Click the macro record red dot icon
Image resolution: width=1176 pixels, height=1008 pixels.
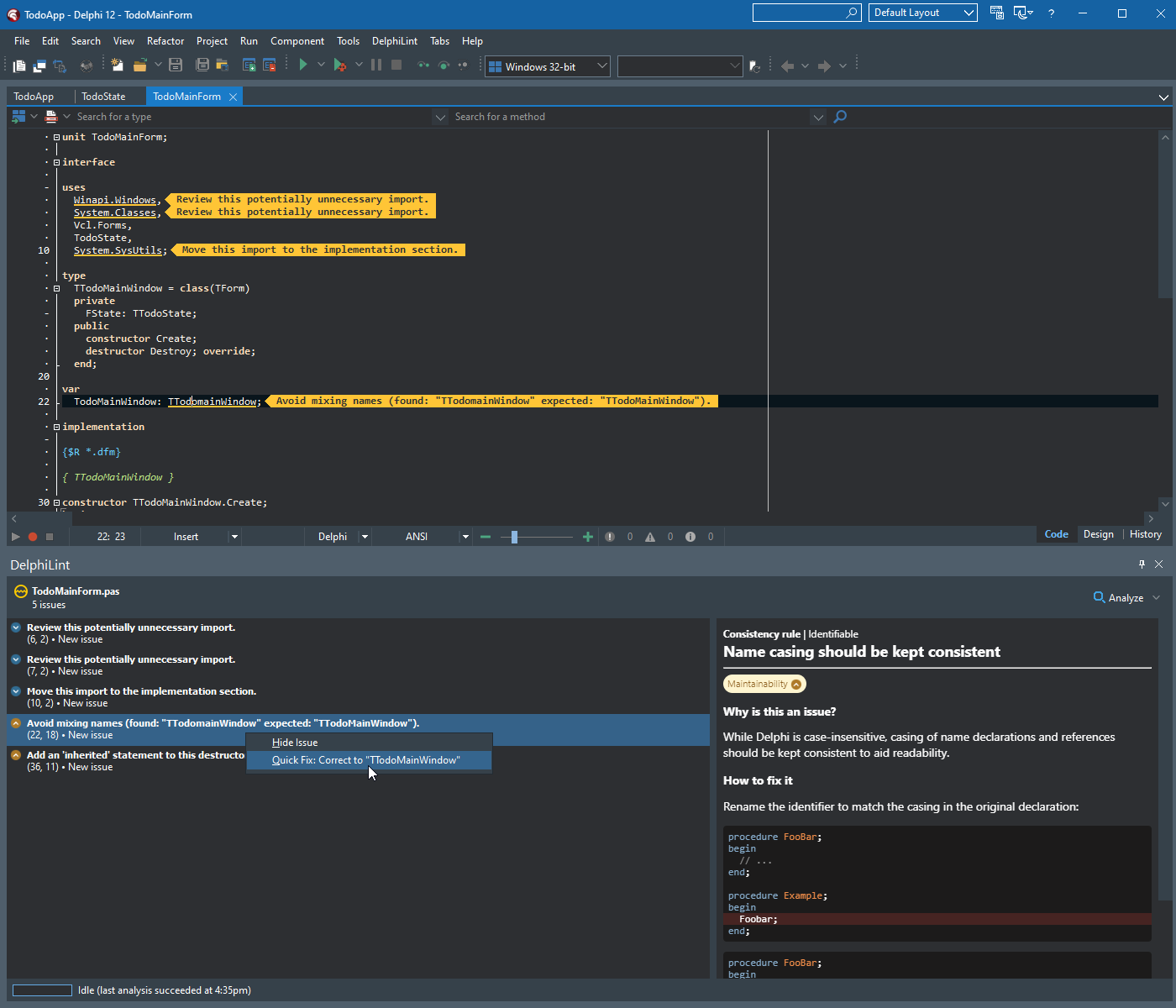[33, 537]
